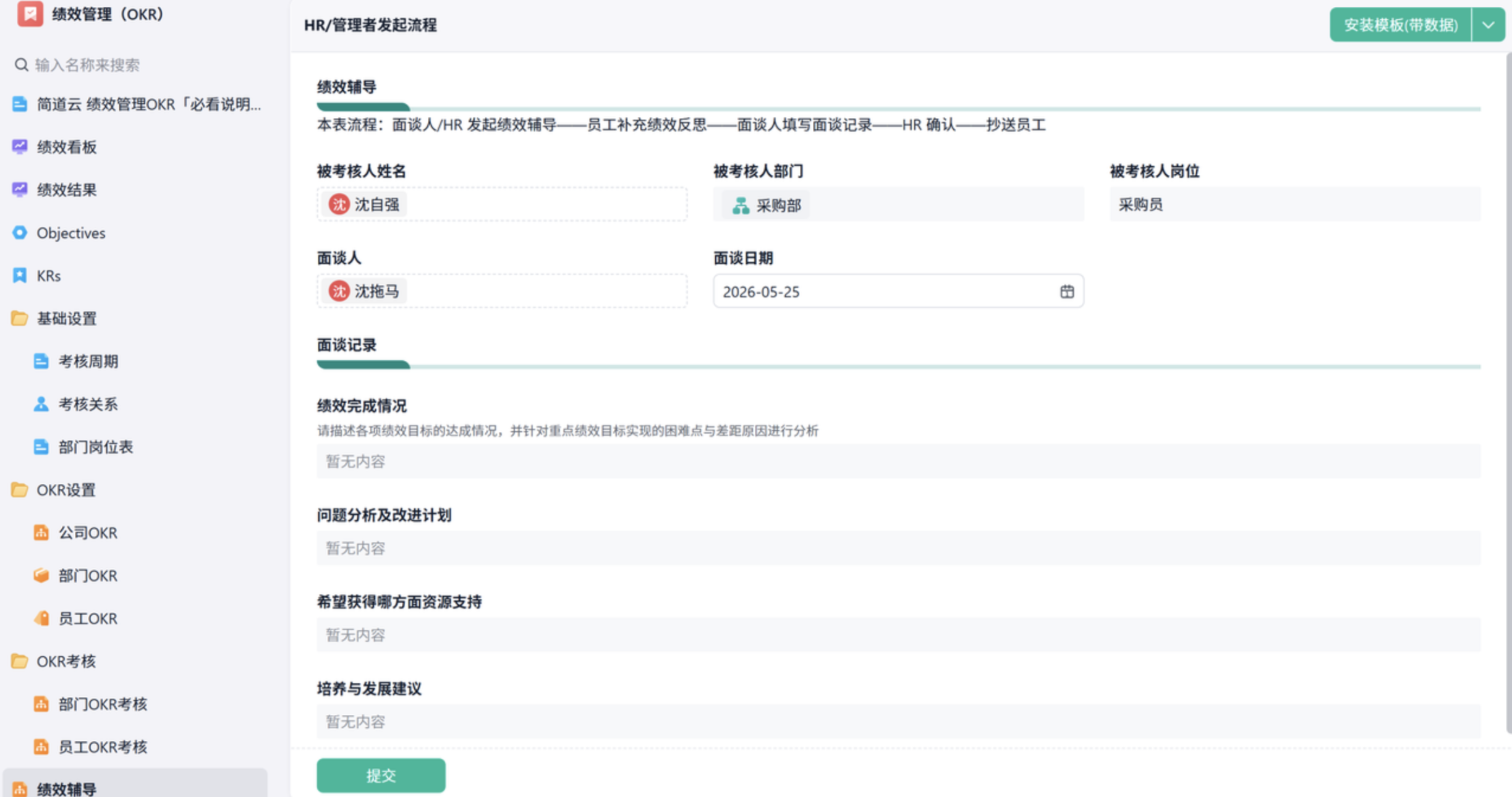Click the 沈自强 avatar badge
This screenshot has width=1512, height=797.
tap(339, 205)
